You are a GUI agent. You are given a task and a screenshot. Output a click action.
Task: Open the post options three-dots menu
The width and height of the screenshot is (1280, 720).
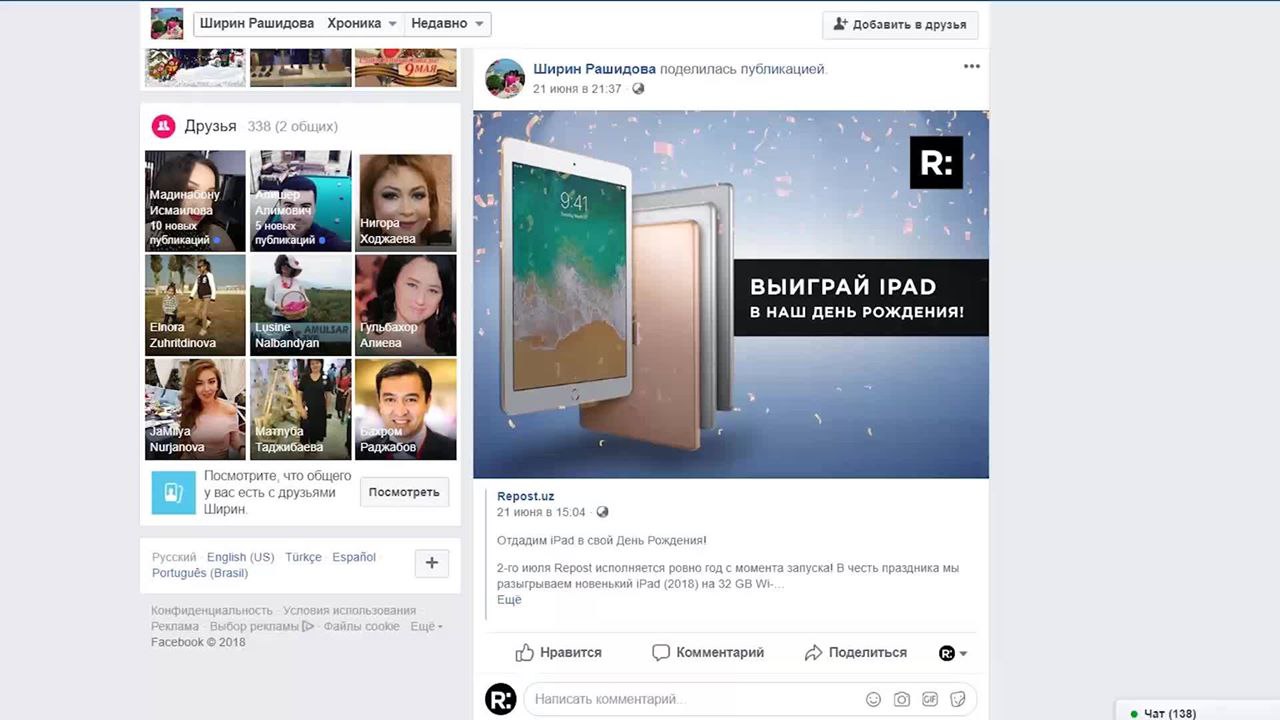[x=971, y=67]
